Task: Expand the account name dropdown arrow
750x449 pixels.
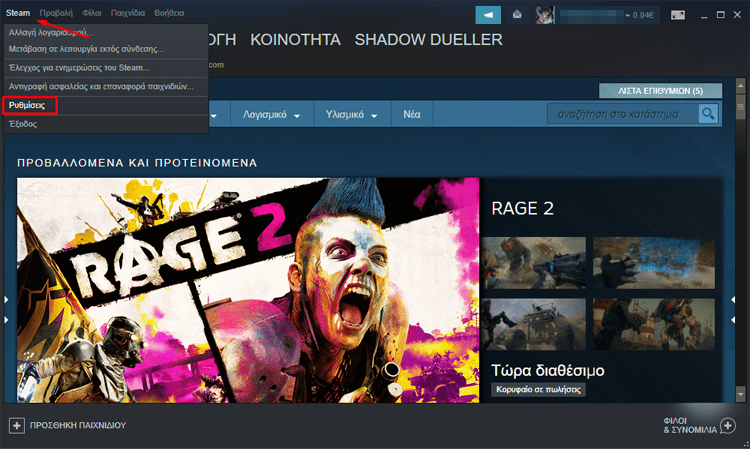Action: coord(628,15)
